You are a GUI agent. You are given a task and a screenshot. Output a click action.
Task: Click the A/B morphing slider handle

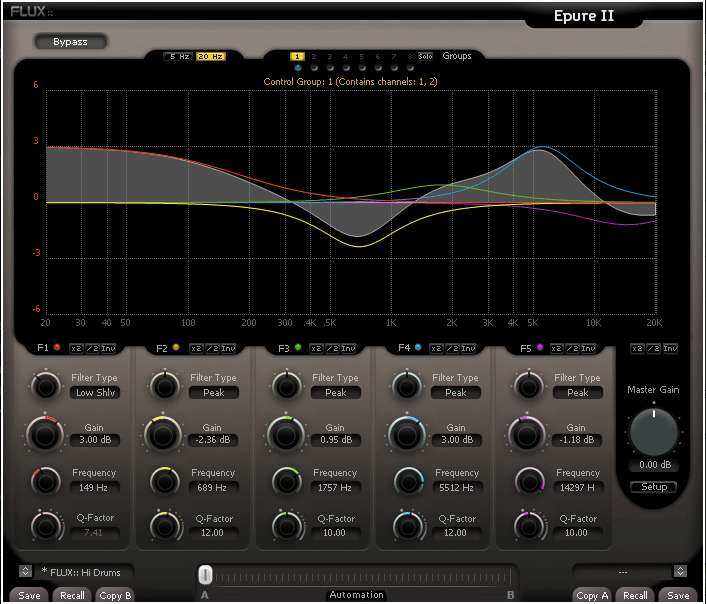(205, 574)
